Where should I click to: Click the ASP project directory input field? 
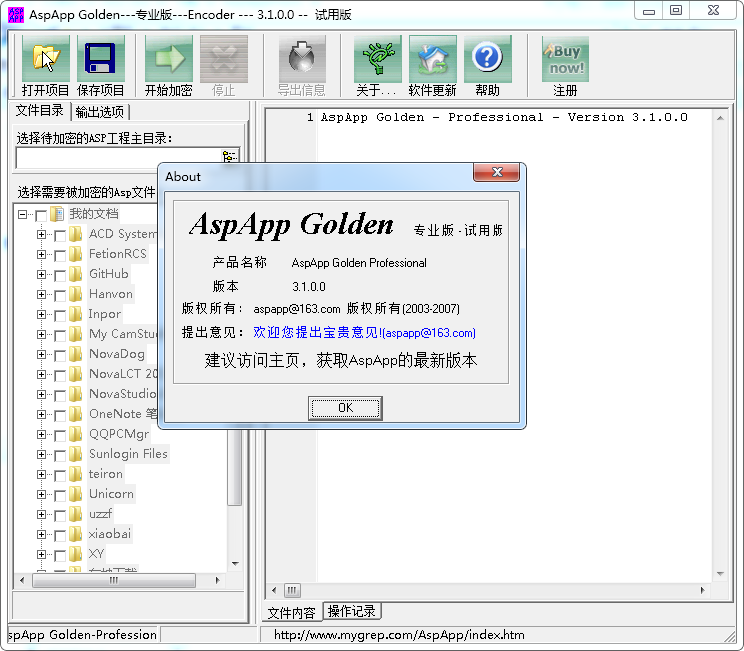click(118, 157)
